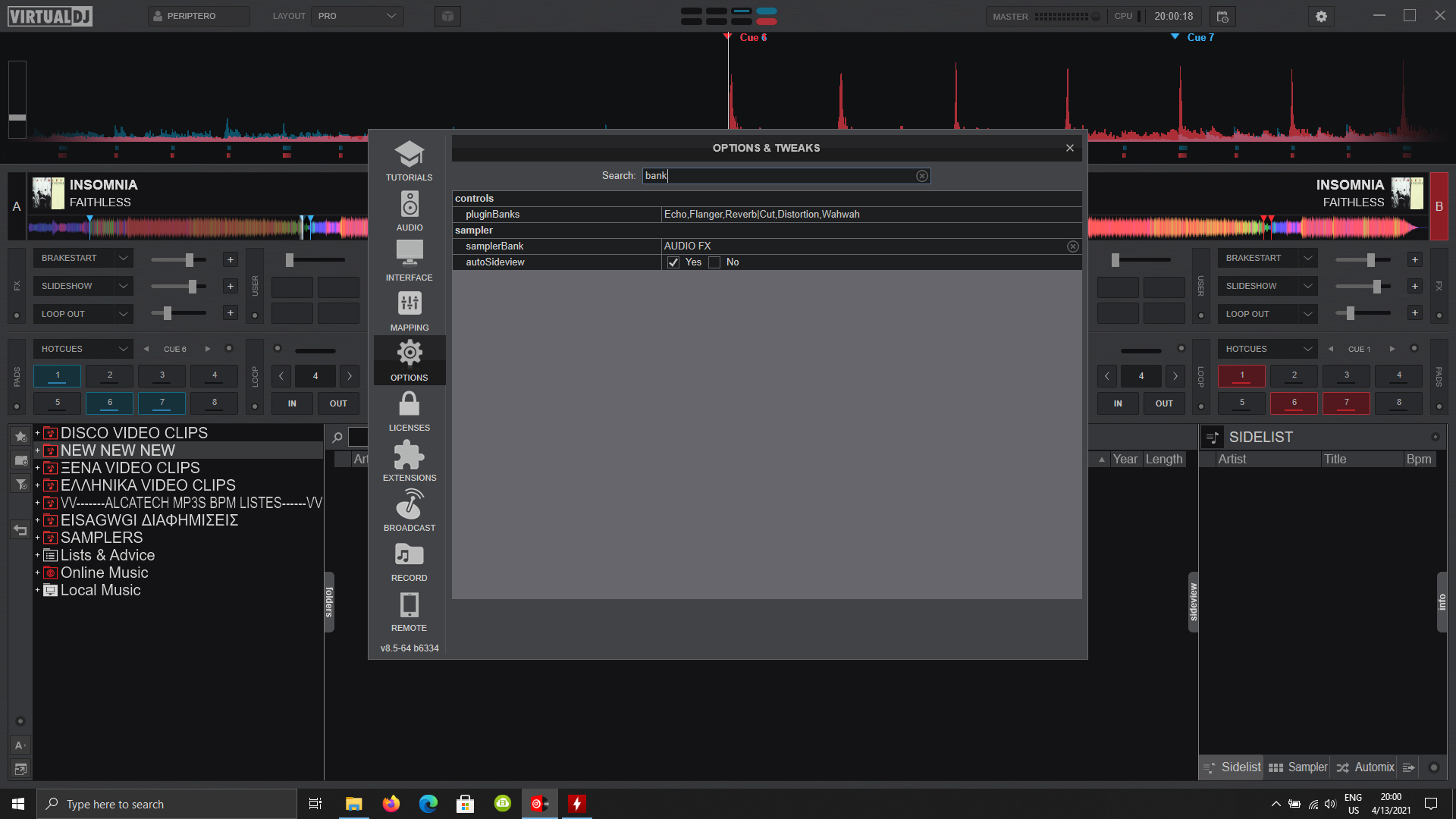
Task: Switch to the Automix tab
Action: tap(1365, 767)
